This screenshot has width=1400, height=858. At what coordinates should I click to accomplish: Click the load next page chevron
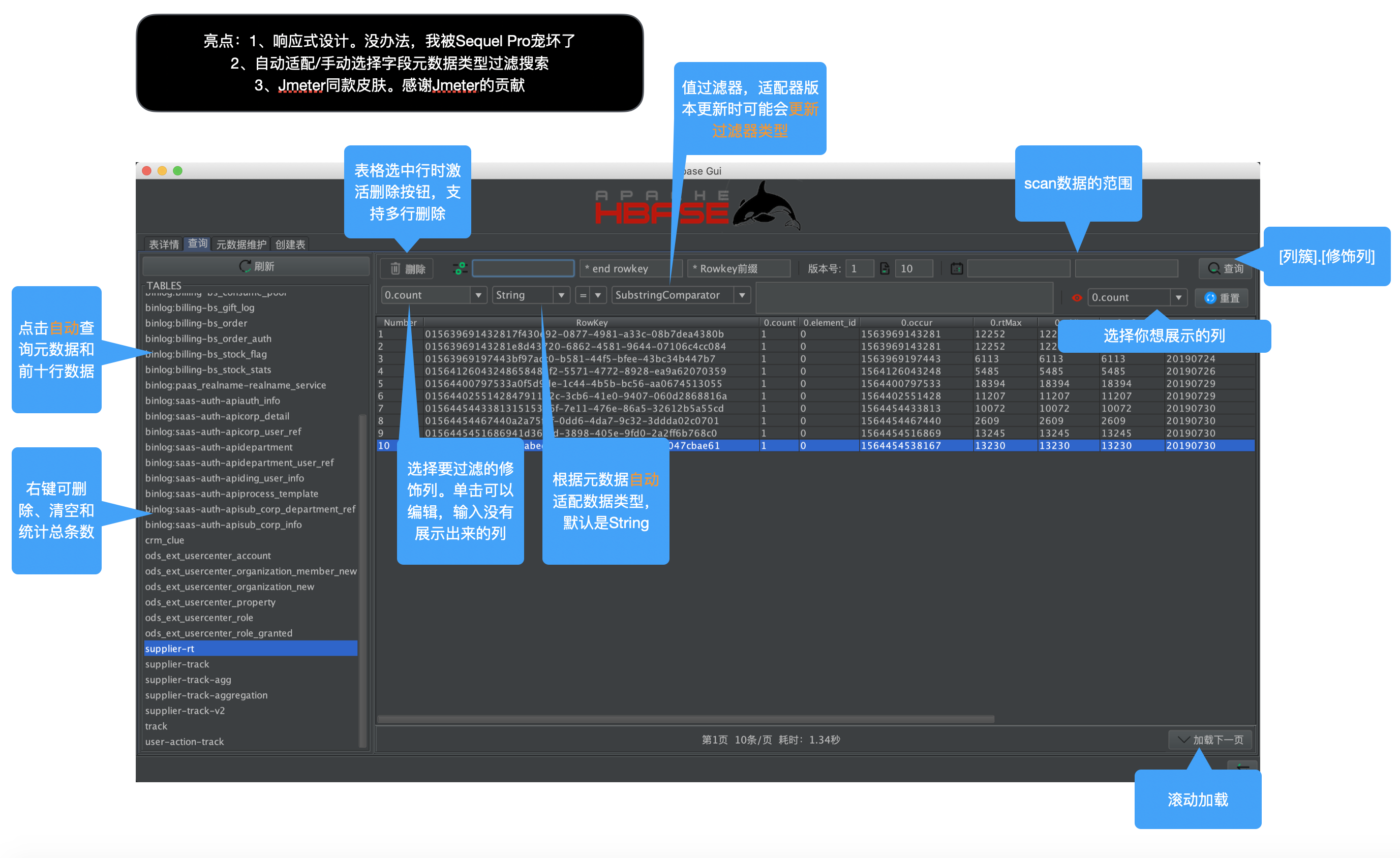1183,739
